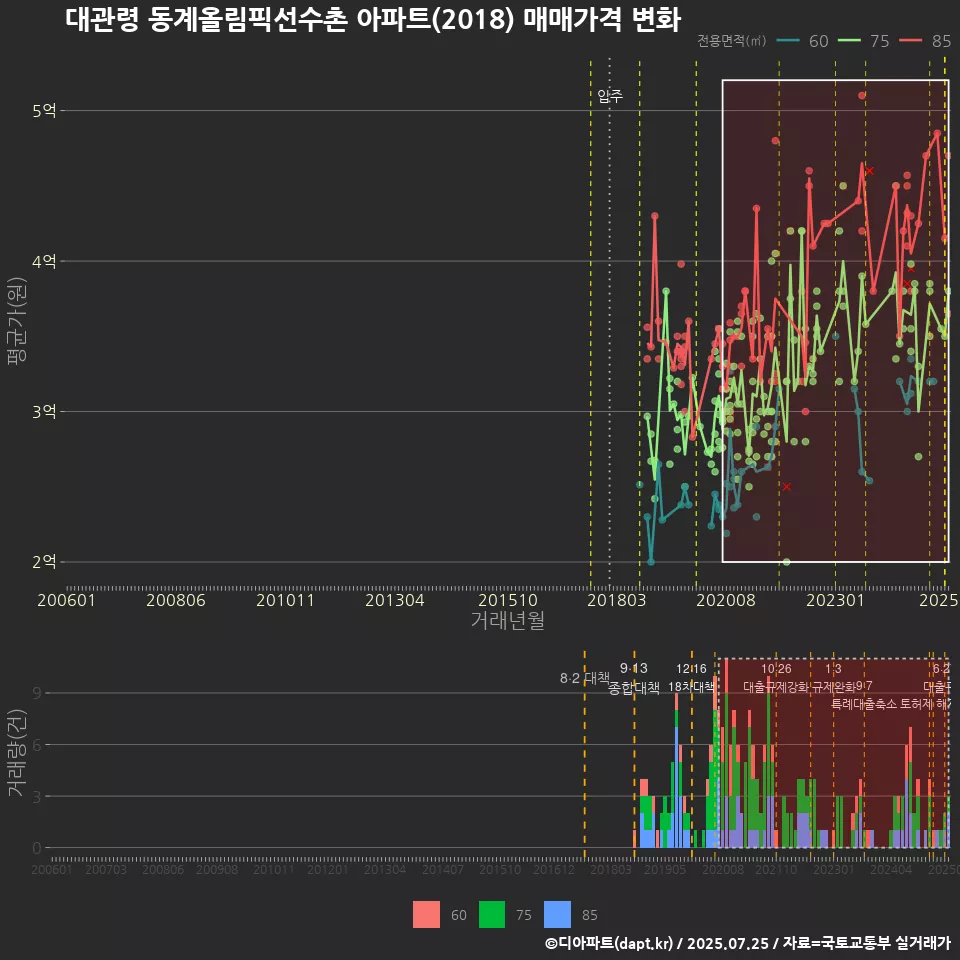The width and height of the screenshot is (960, 960).
Task: Click the 특례대출축소 annotation text
Action: [x=864, y=704]
